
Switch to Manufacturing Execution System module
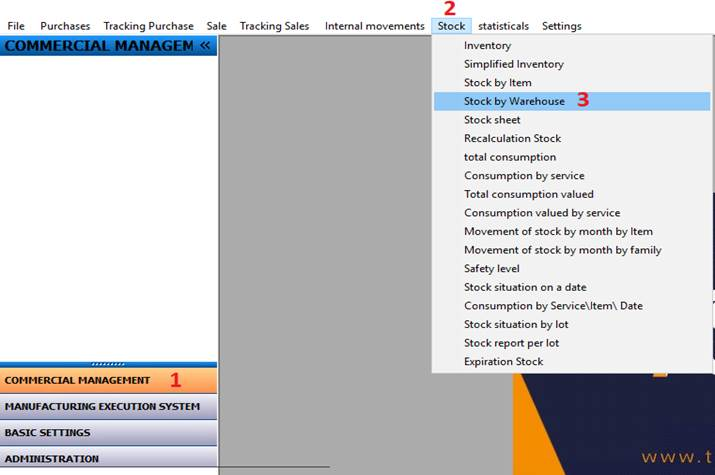[x=108, y=407]
